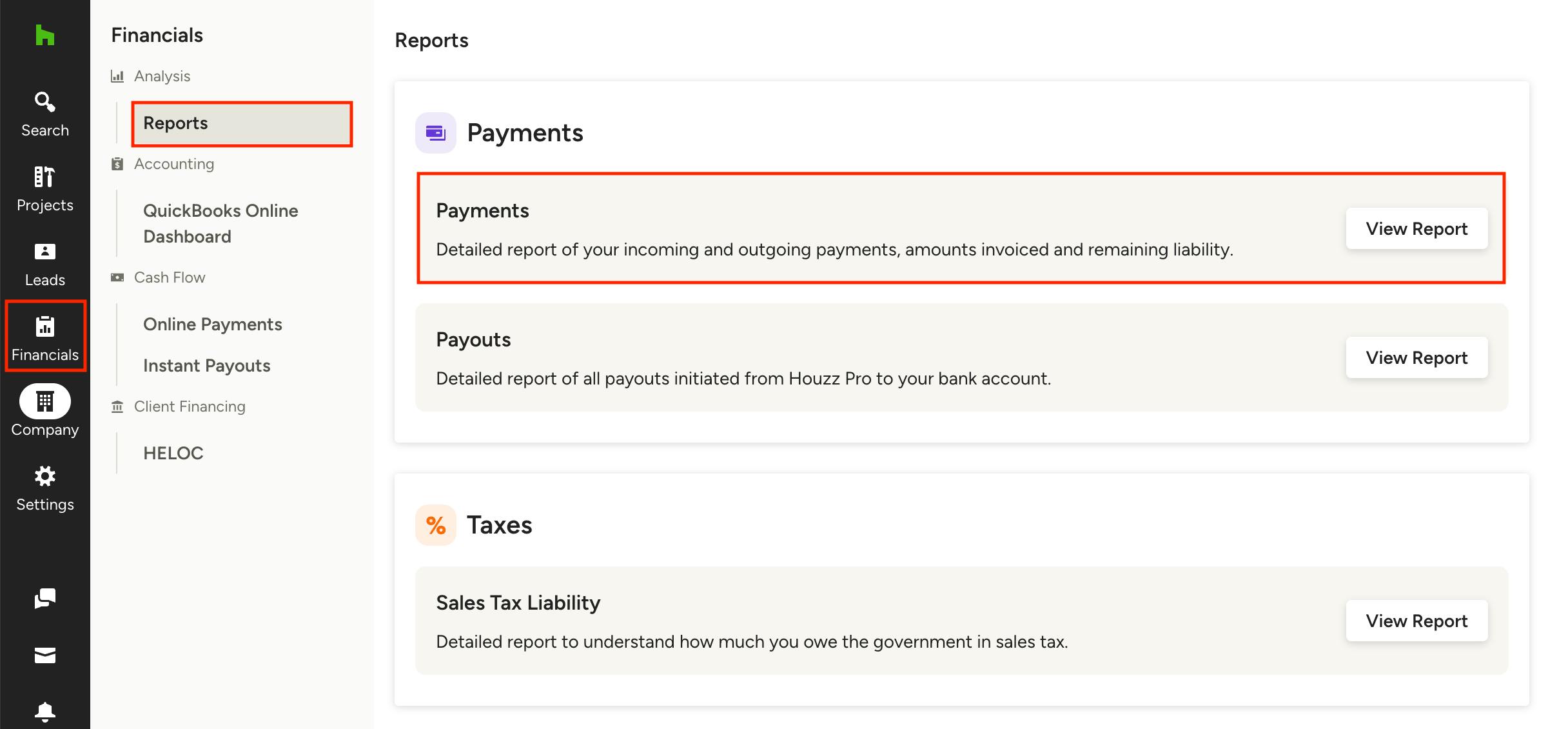This screenshot has height=729, width=1568.
Task: Open Search from the sidebar
Action: [44, 114]
